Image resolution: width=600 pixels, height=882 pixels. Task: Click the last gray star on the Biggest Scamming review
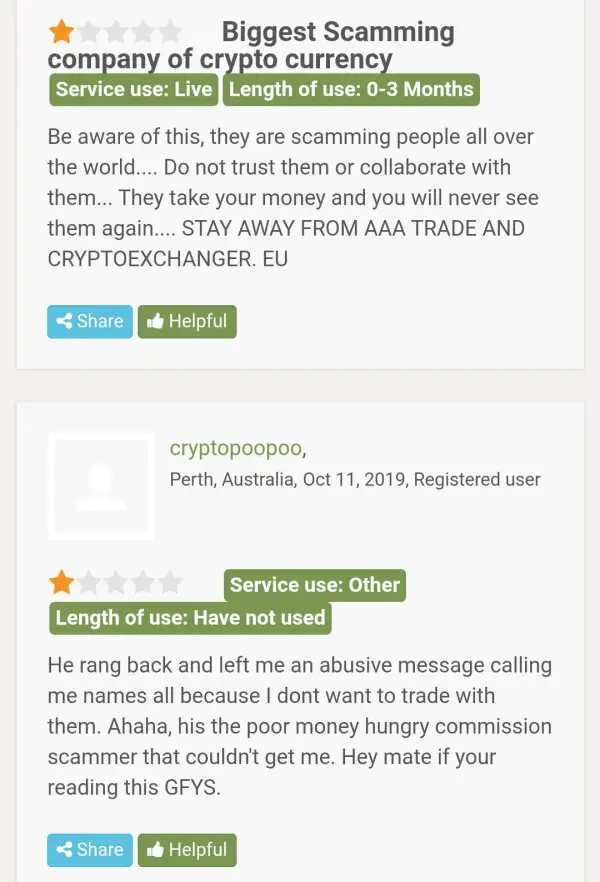pyautogui.click(x=170, y=31)
